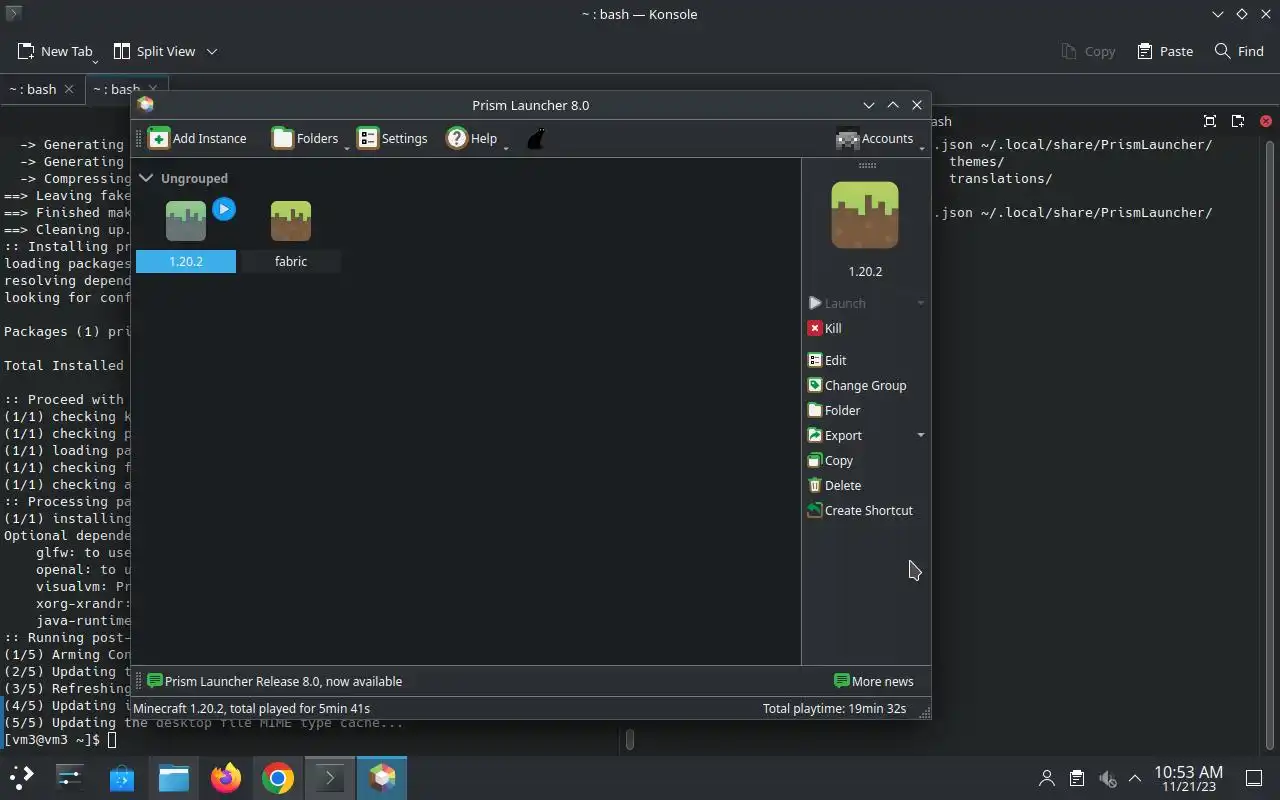Kill the running instance
1280x800 pixels.
[825, 328]
